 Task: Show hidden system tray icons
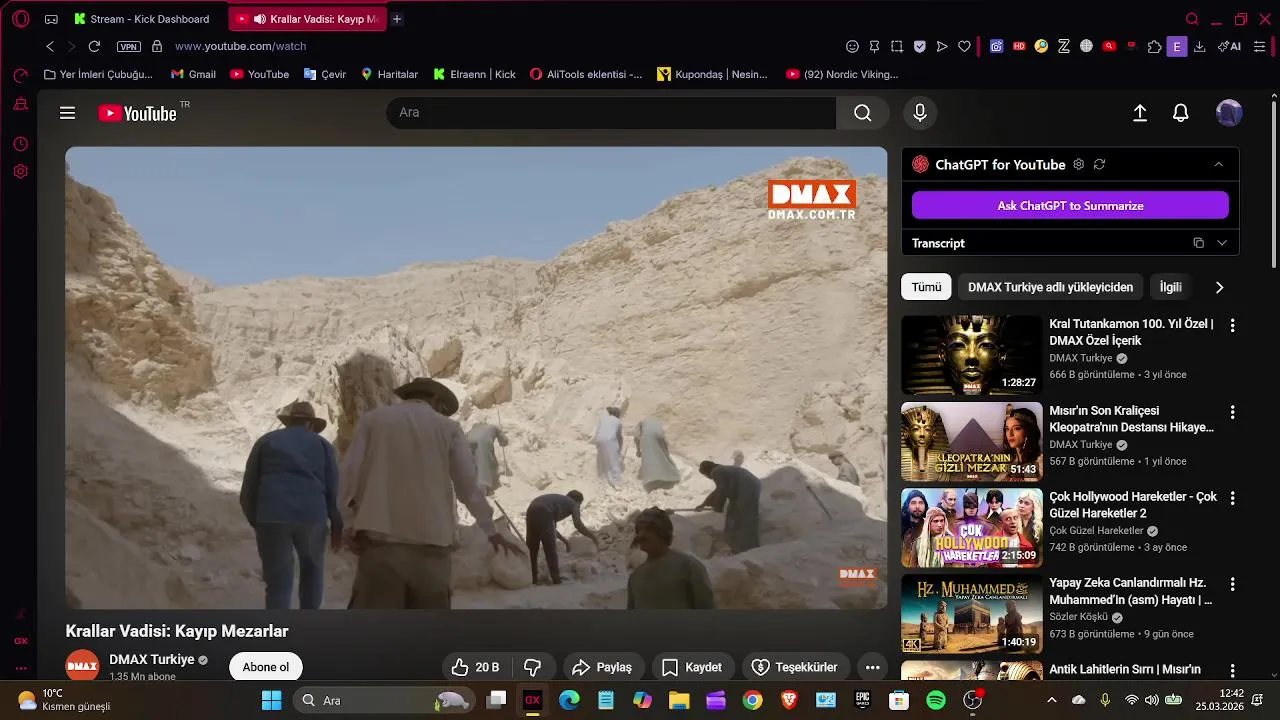pyautogui.click(x=1051, y=700)
